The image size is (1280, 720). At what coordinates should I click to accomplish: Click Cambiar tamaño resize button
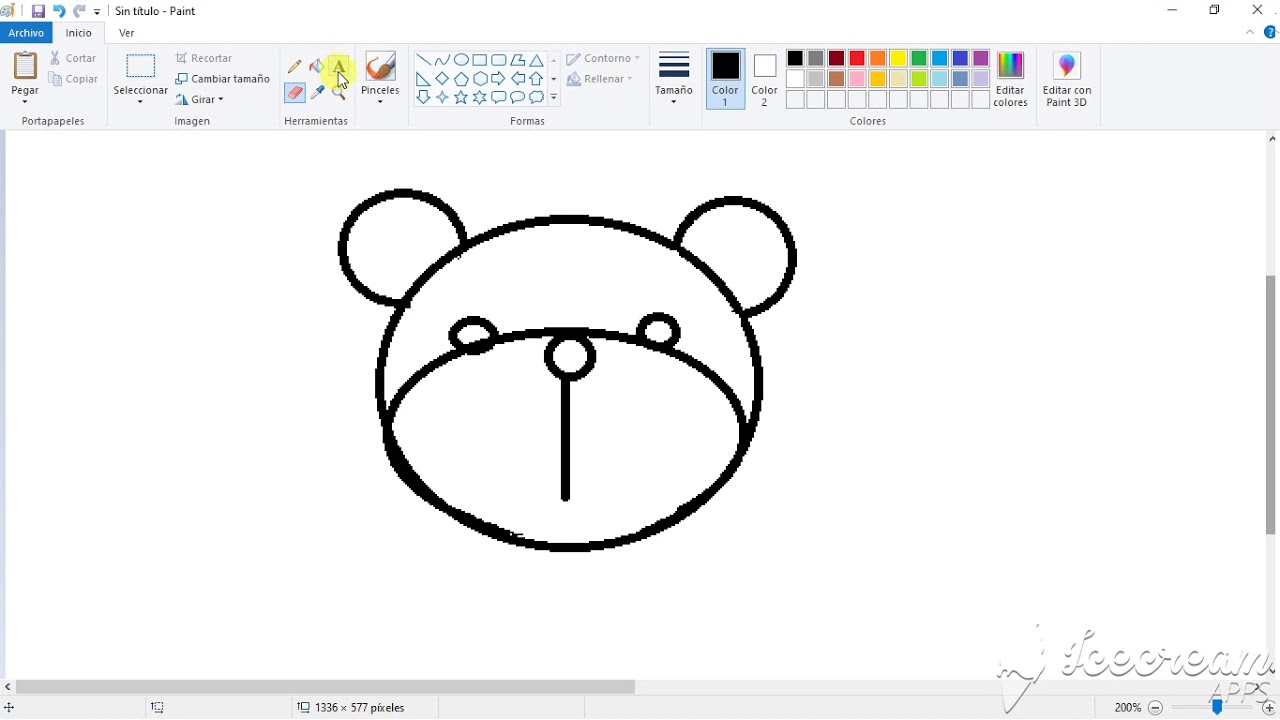point(223,79)
